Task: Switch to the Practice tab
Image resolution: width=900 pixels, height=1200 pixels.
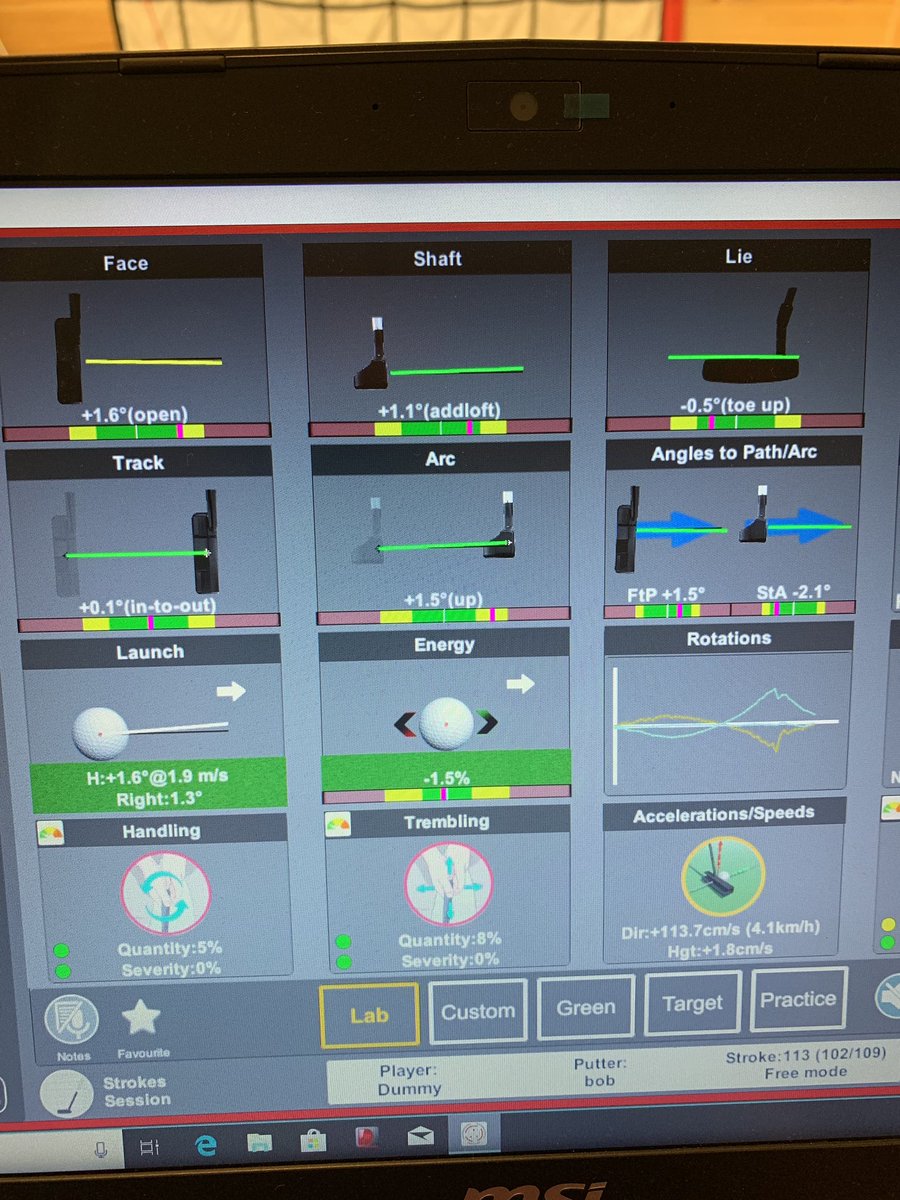Action: (797, 998)
